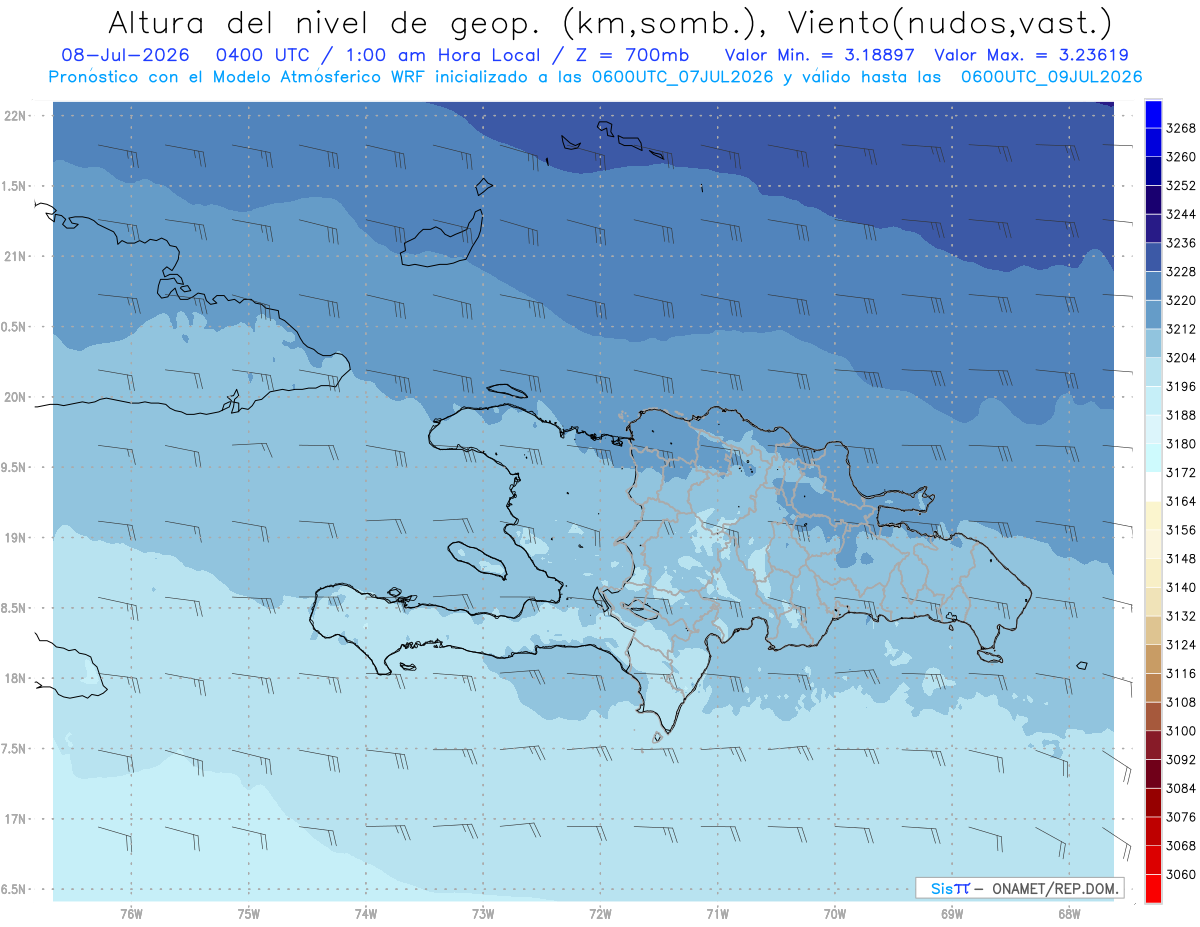Click the 3164 color scale label
This screenshot has height=927, width=1200.
click(x=1181, y=501)
